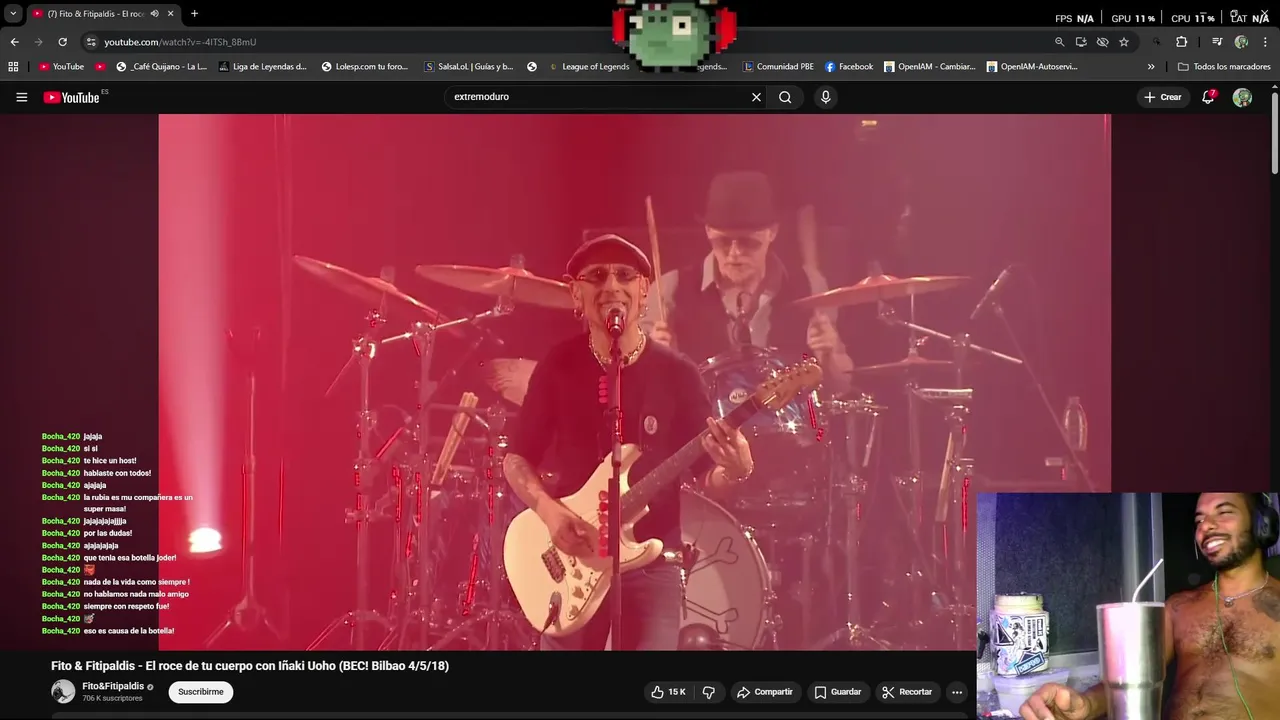Click the second YouTube icon bookmark
The width and height of the screenshot is (1280, 720).
coord(100,67)
